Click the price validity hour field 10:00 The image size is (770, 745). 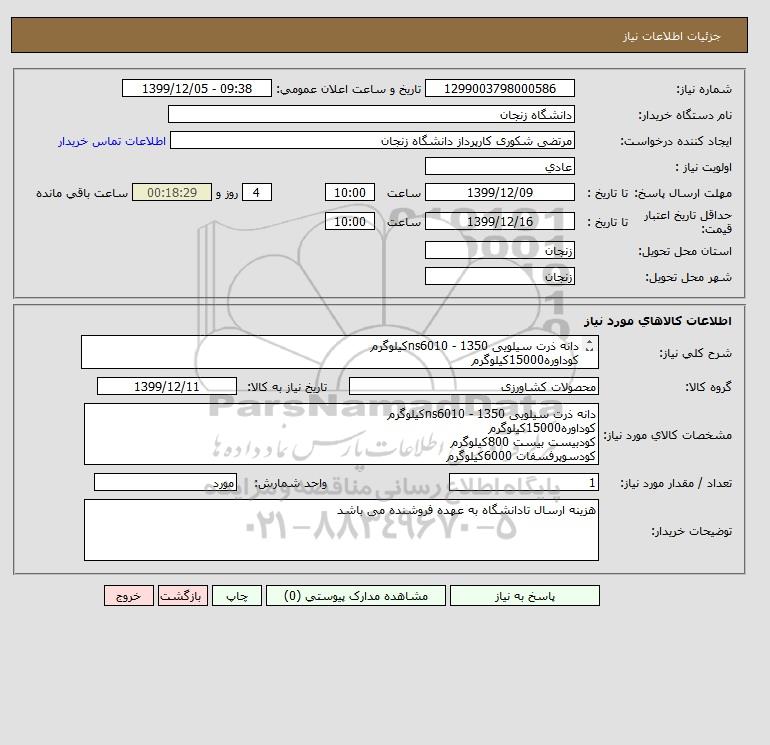pos(350,221)
